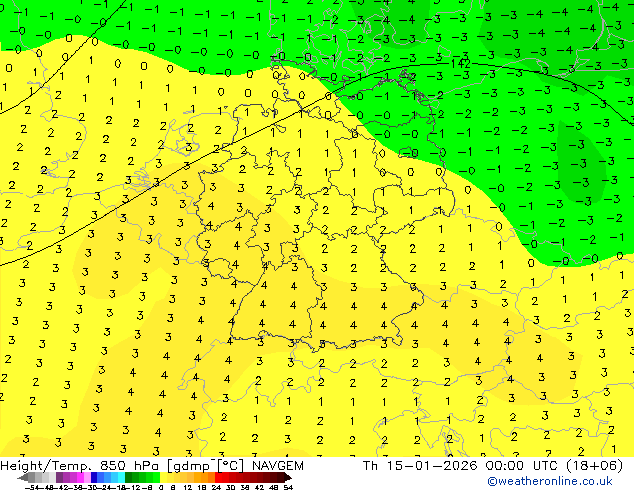Click the cyan legend swatch
This screenshot has width=634, height=490.
(121, 478)
